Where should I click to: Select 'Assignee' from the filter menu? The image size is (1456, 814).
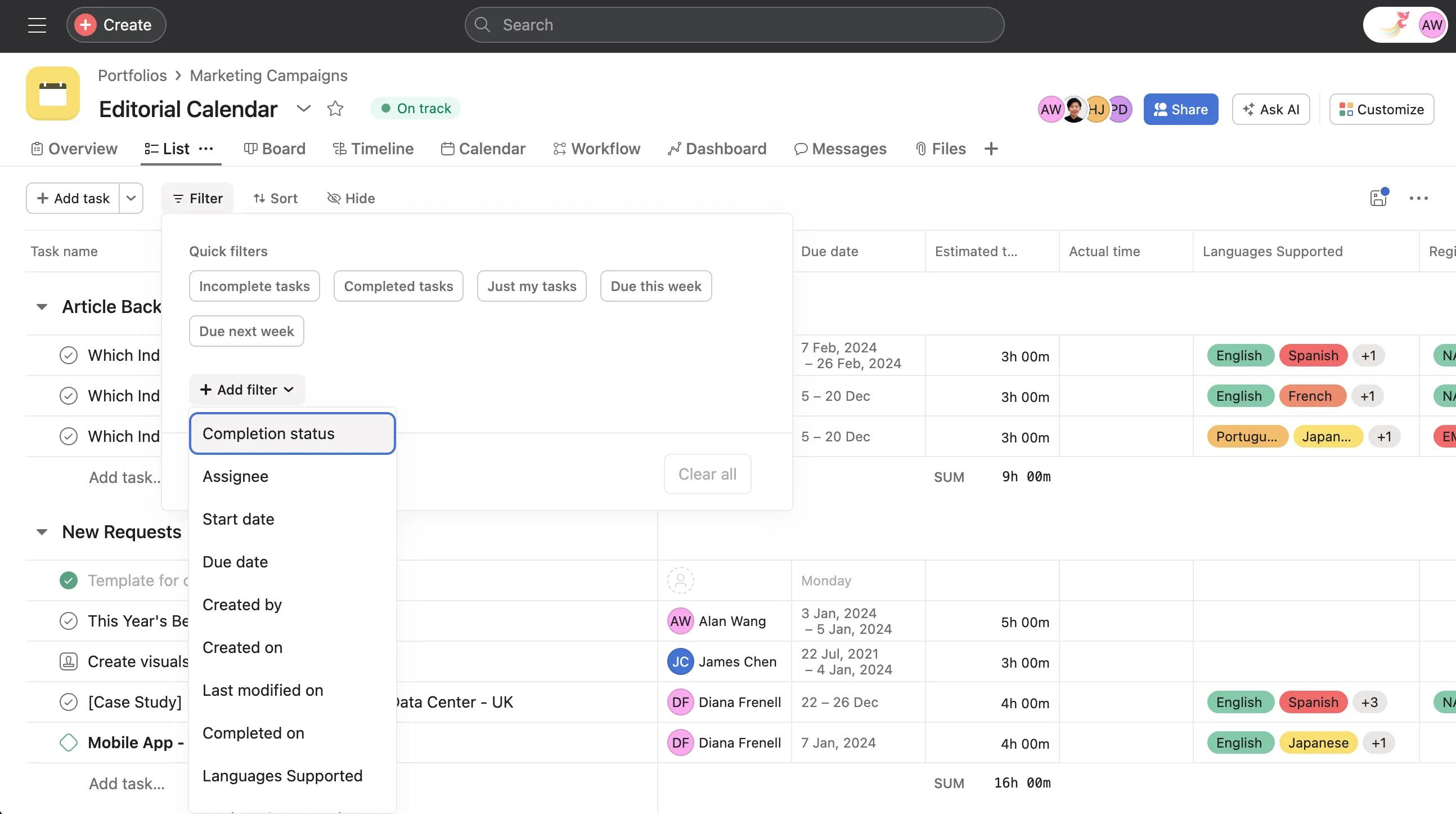[x=235, y=476]
